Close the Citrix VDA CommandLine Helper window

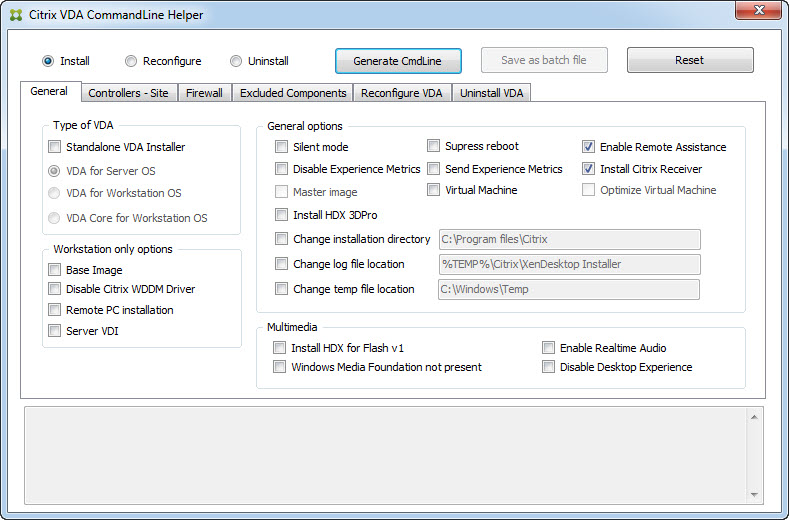pos(759,10)
